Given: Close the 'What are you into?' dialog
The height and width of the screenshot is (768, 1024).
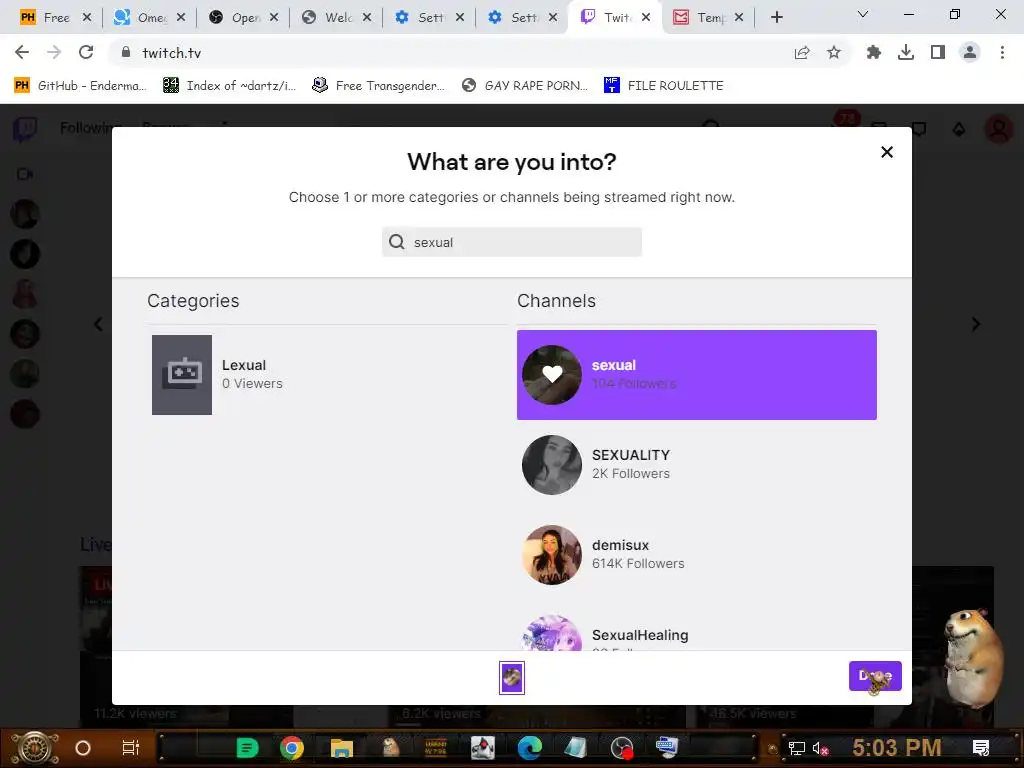Looking at the screenshot, I should coord(886,152).
